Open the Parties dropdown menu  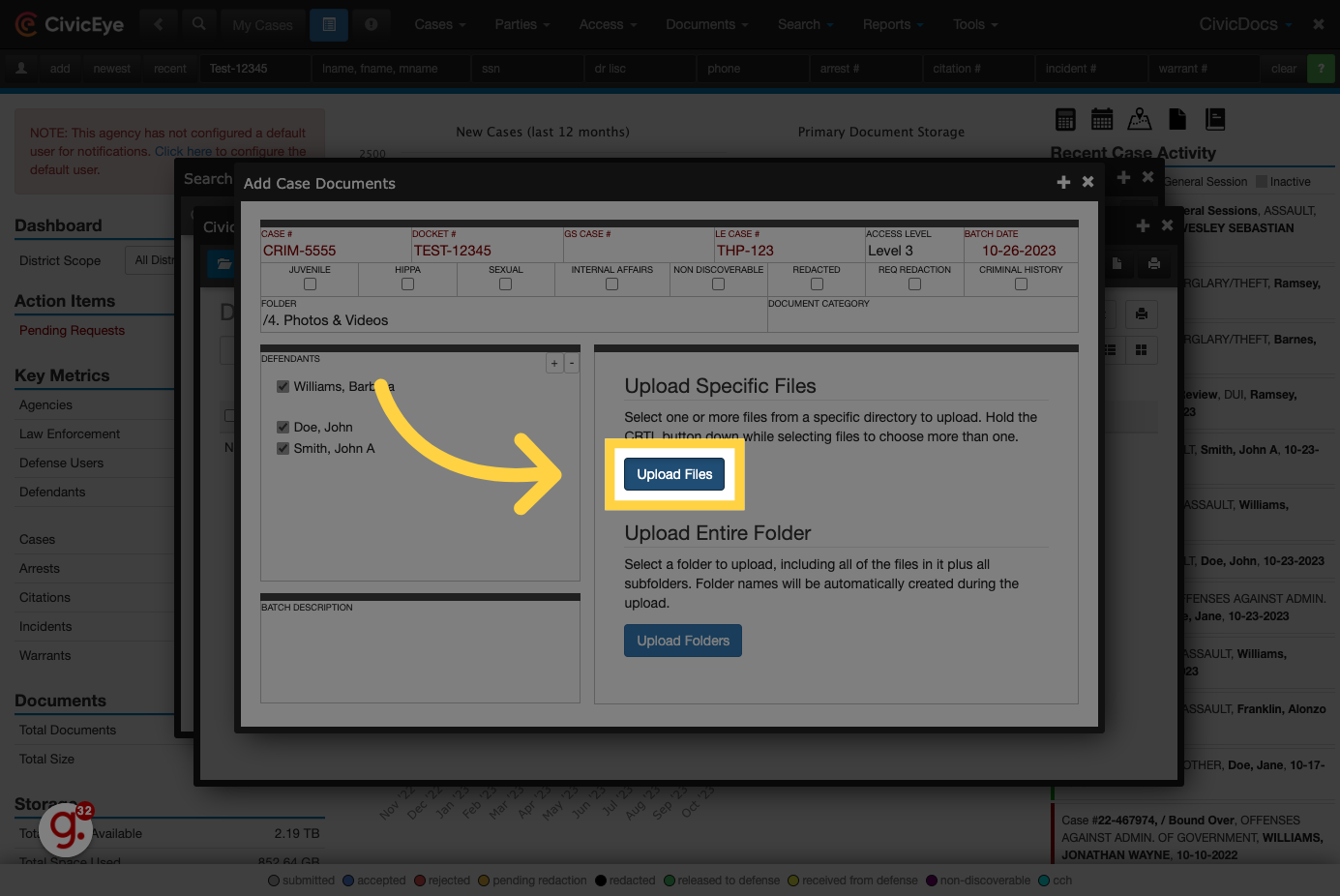pos(521,24)
